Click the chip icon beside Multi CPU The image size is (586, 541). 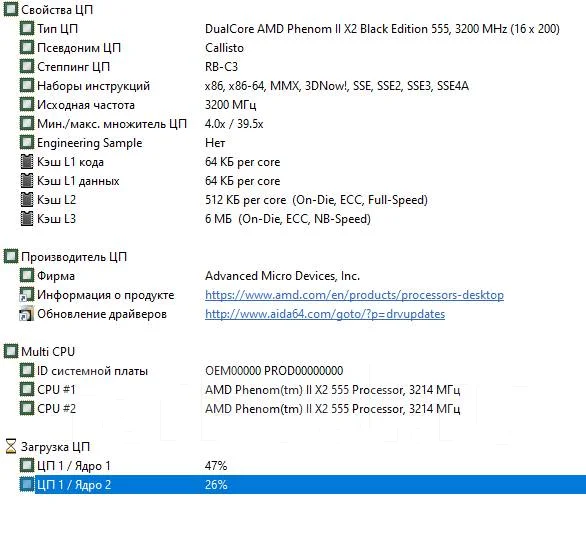[10, 352]
